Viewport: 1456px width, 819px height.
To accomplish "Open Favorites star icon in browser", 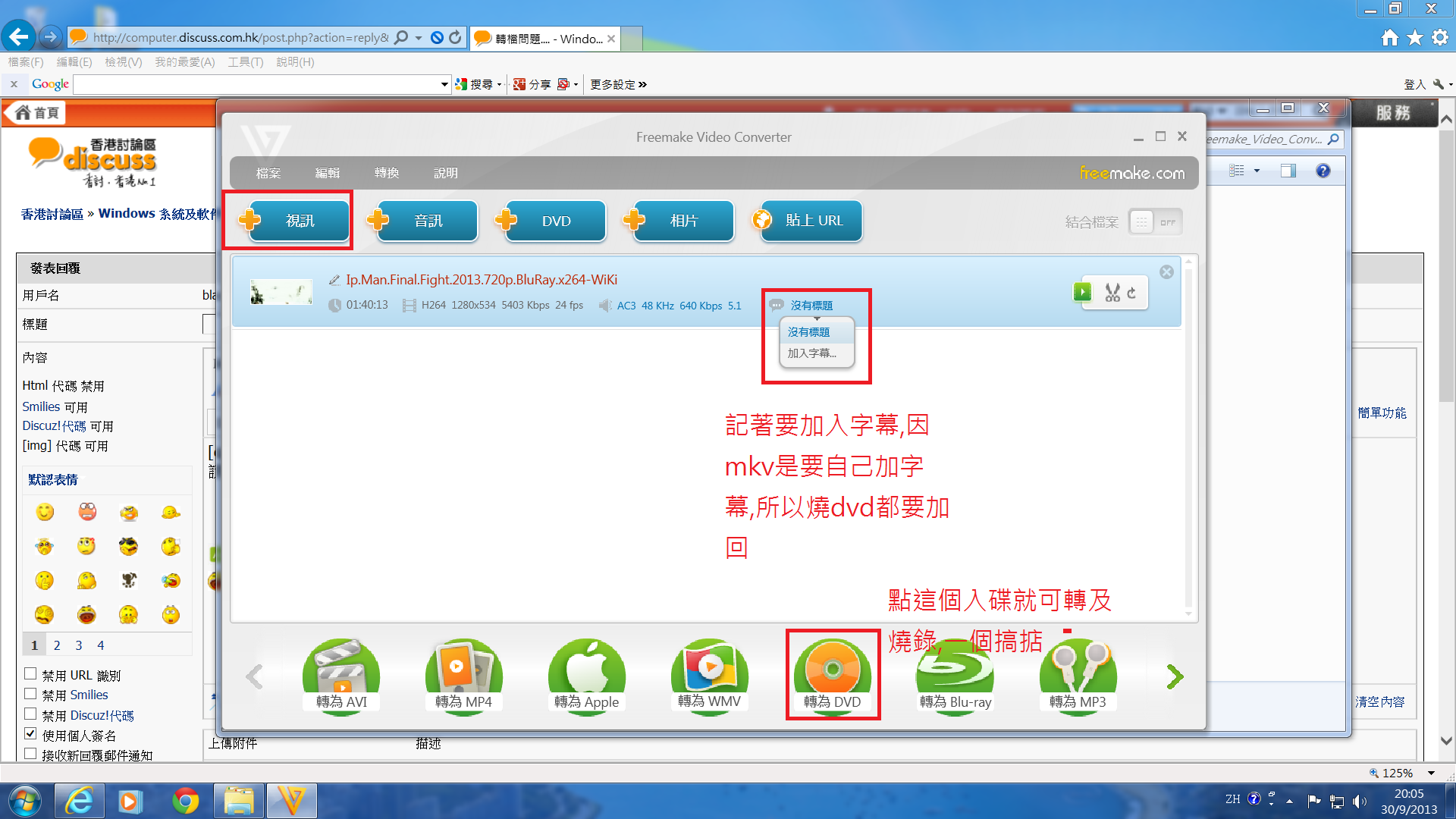I will [x=1415, y=37].
